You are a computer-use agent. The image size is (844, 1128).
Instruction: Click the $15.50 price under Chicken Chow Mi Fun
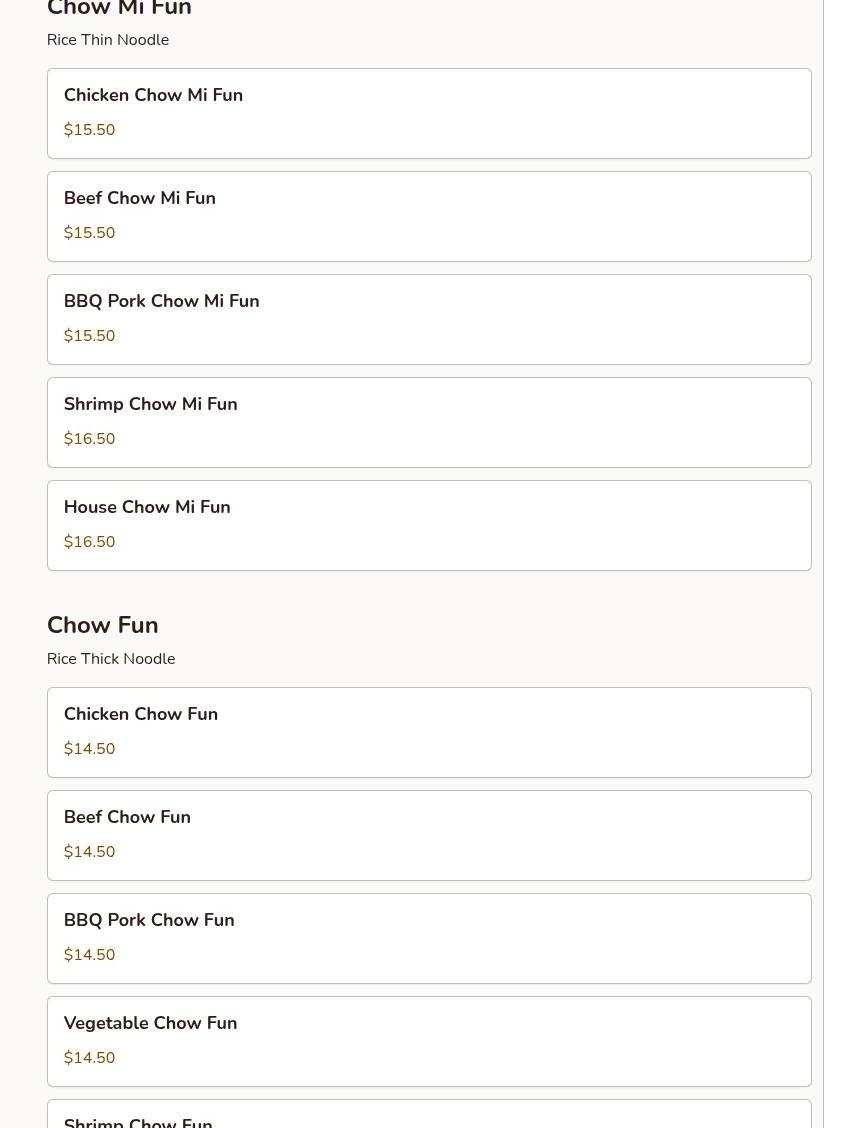(89, 129)
